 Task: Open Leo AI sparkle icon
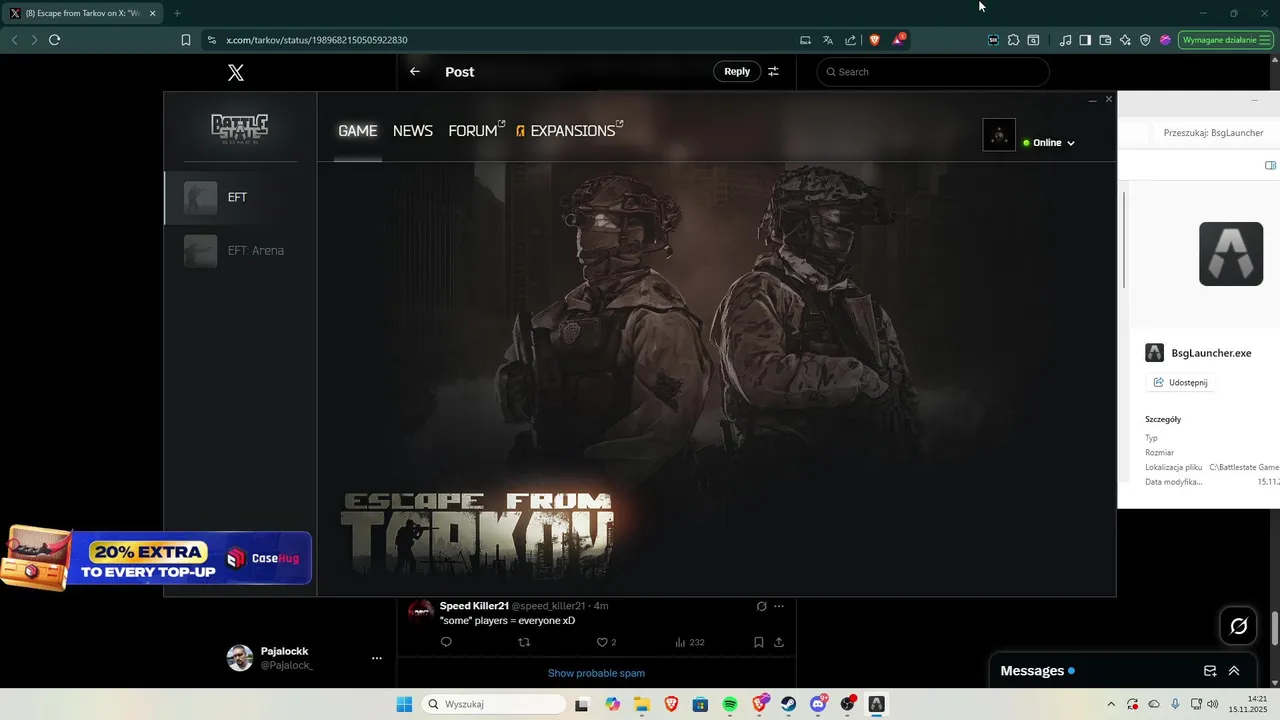point(1125,40)
